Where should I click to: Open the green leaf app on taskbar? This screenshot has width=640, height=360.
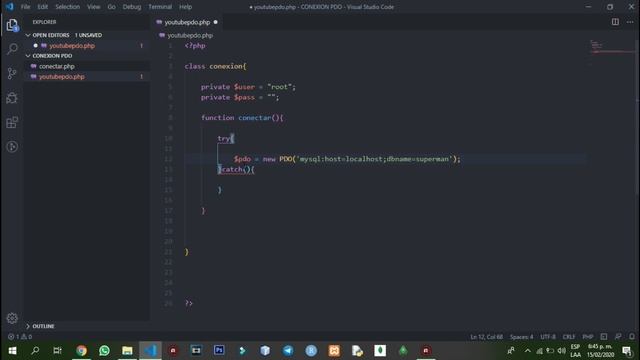click(x=380, y=351)
